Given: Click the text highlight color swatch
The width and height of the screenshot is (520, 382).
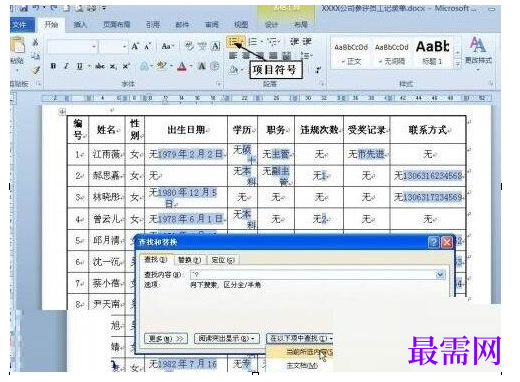Looking at the screenshot, I should click(x=162, y=66).
